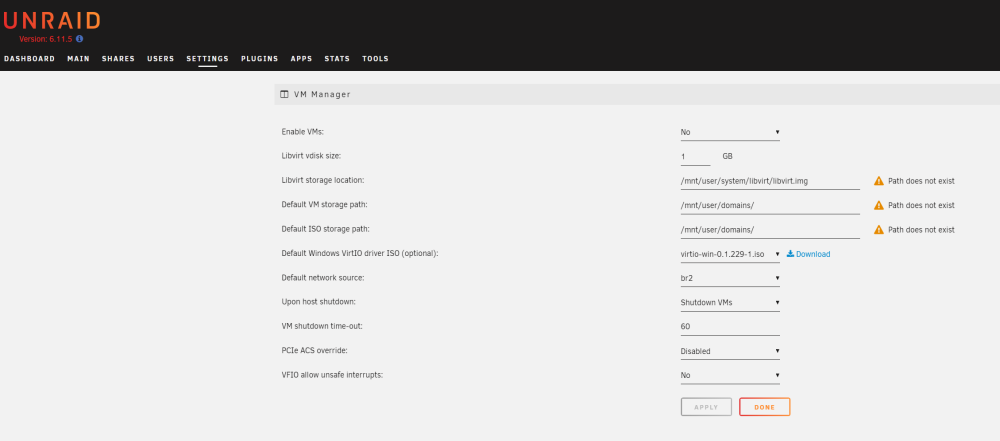Click the Upon host shutdown label
1000x441 pixels.
coord(318,302)
